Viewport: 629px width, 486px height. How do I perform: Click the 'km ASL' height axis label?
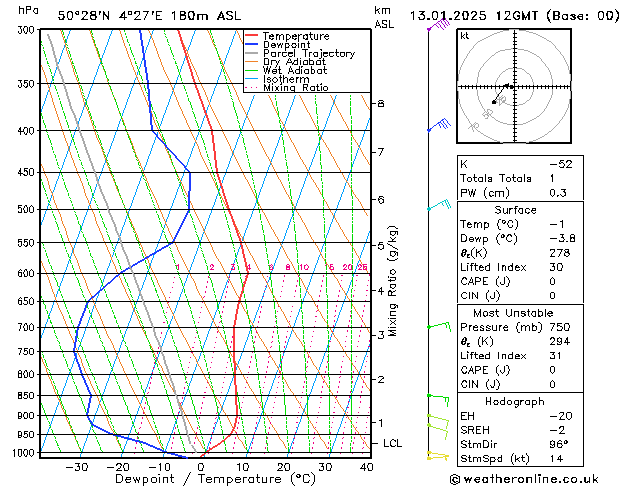click(384, 17)
